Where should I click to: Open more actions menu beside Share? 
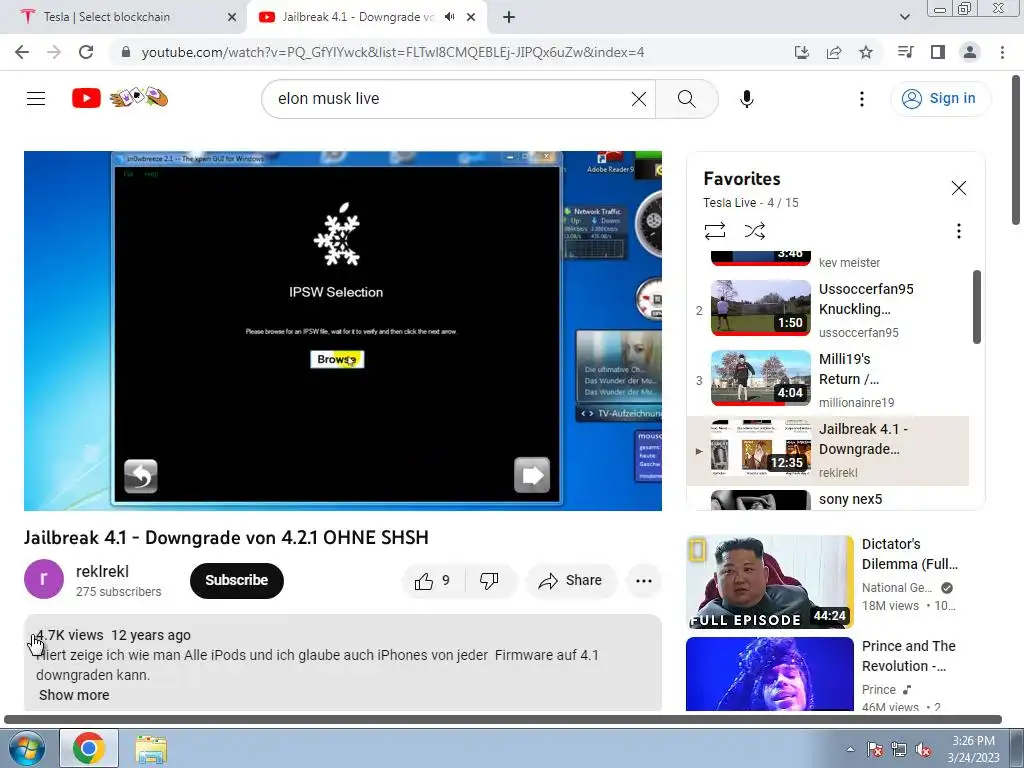[x=644, y=581]
